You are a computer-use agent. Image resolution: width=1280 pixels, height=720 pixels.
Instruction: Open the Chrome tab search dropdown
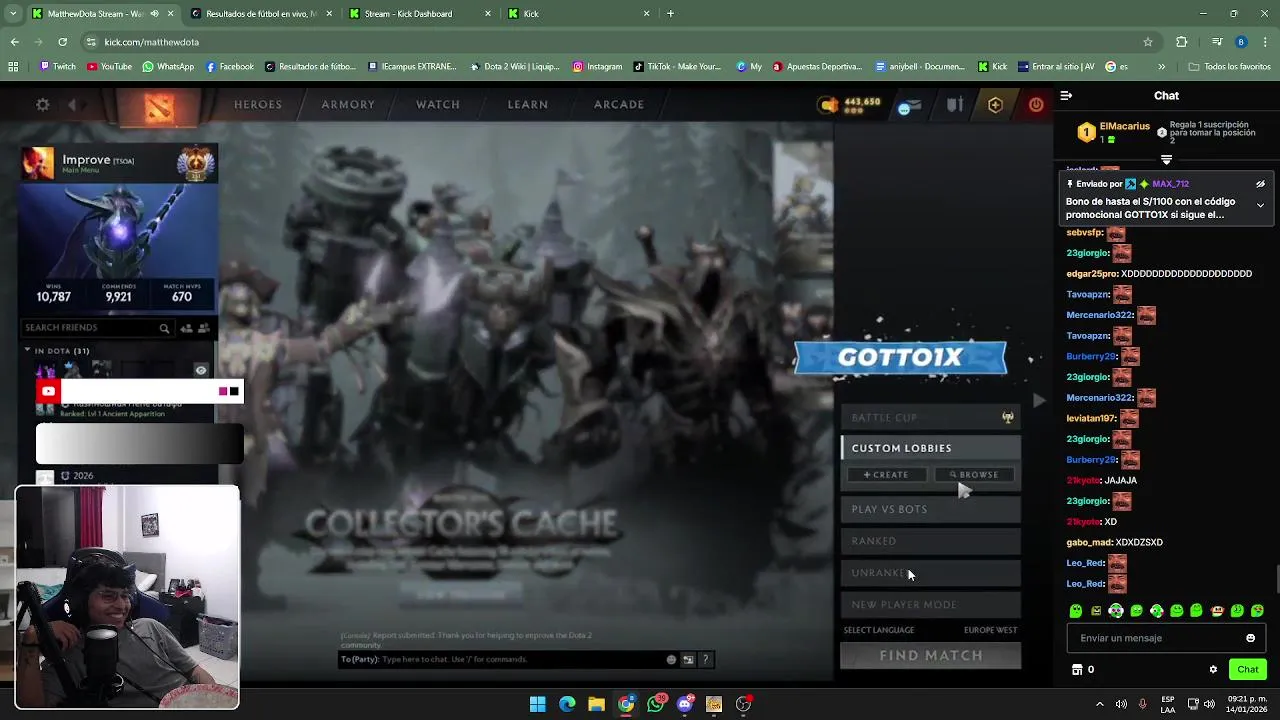[x=12, y=14]
